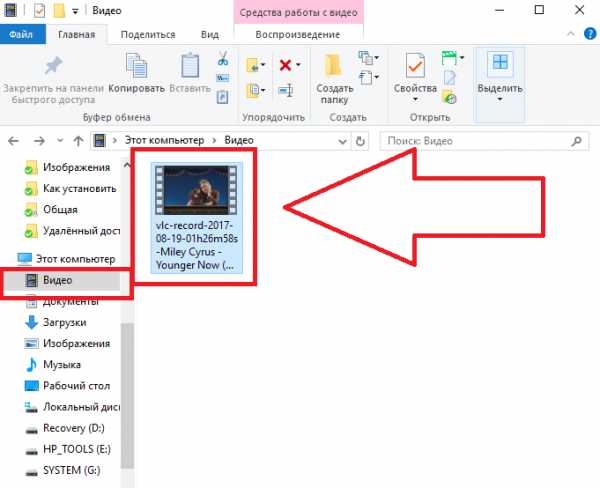Click the Quick Access new folder icon
Screen dimensions: 600x488
pyautogui.click(x=59, y=11)
